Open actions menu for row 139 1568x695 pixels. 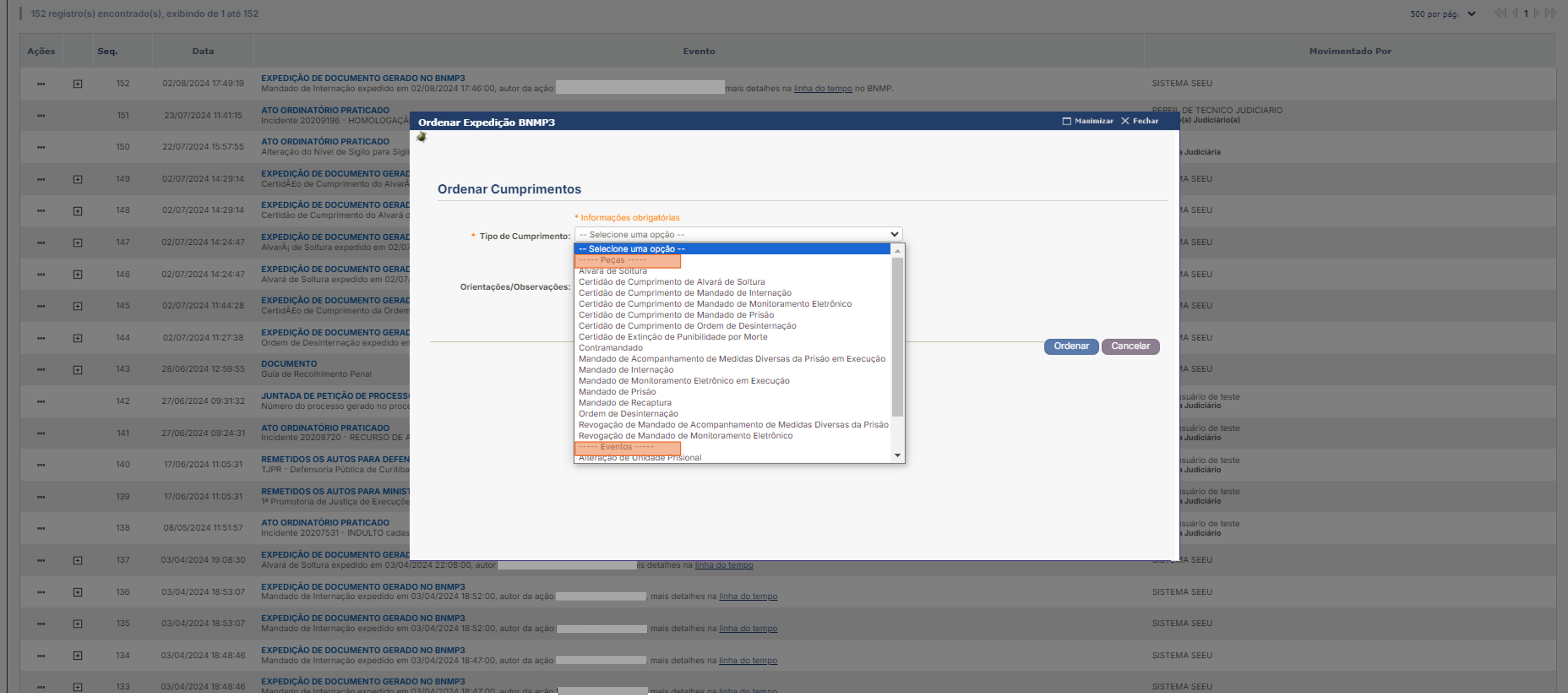point(41,497)
